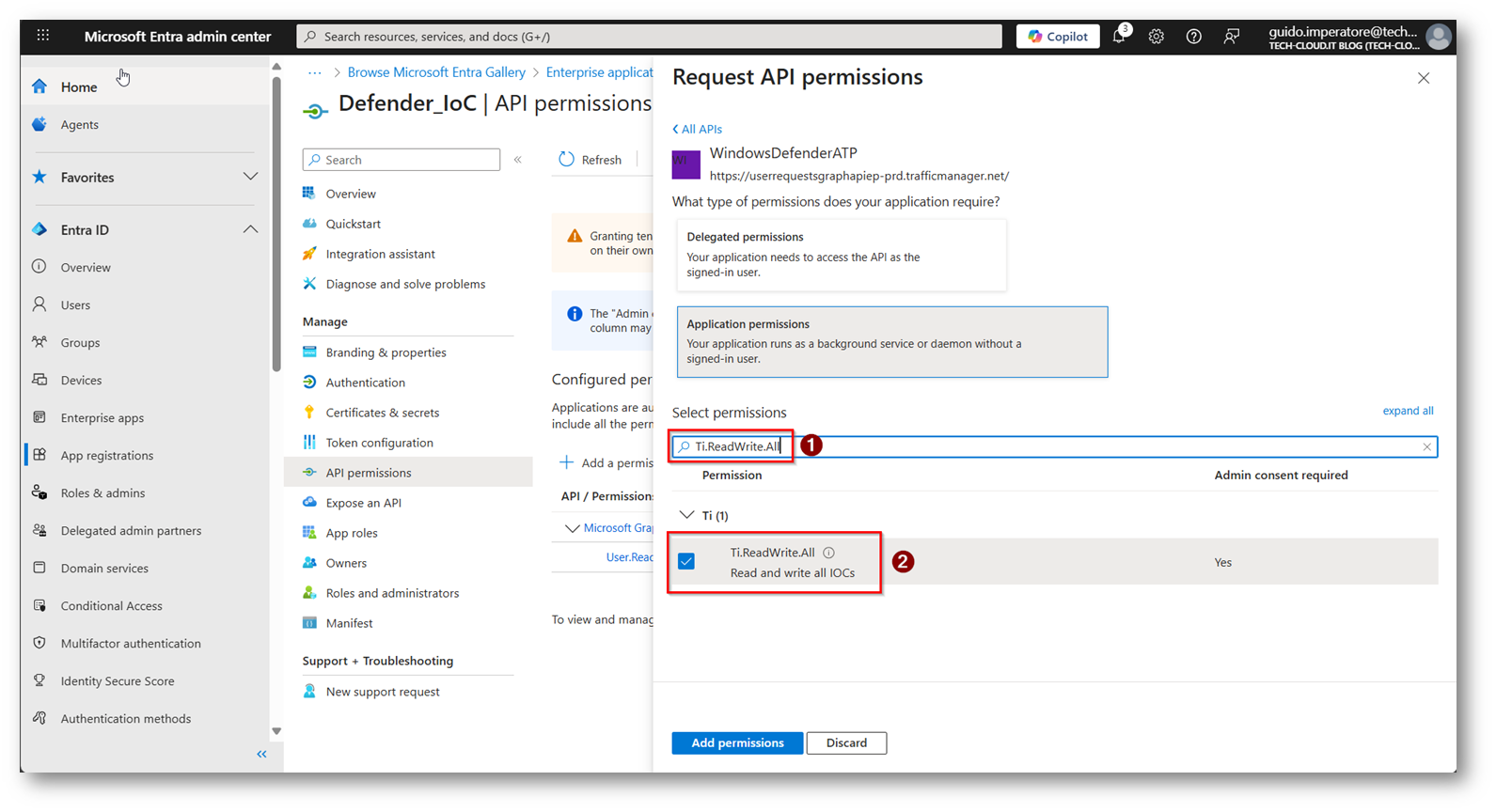Expand the Favorites section
The image size is (1496, 812).
[250, 177]
